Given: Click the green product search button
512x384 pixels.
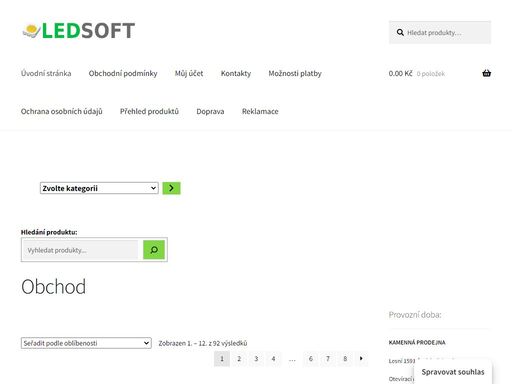Looking at the screenshot, I should (x=154, y=250).
